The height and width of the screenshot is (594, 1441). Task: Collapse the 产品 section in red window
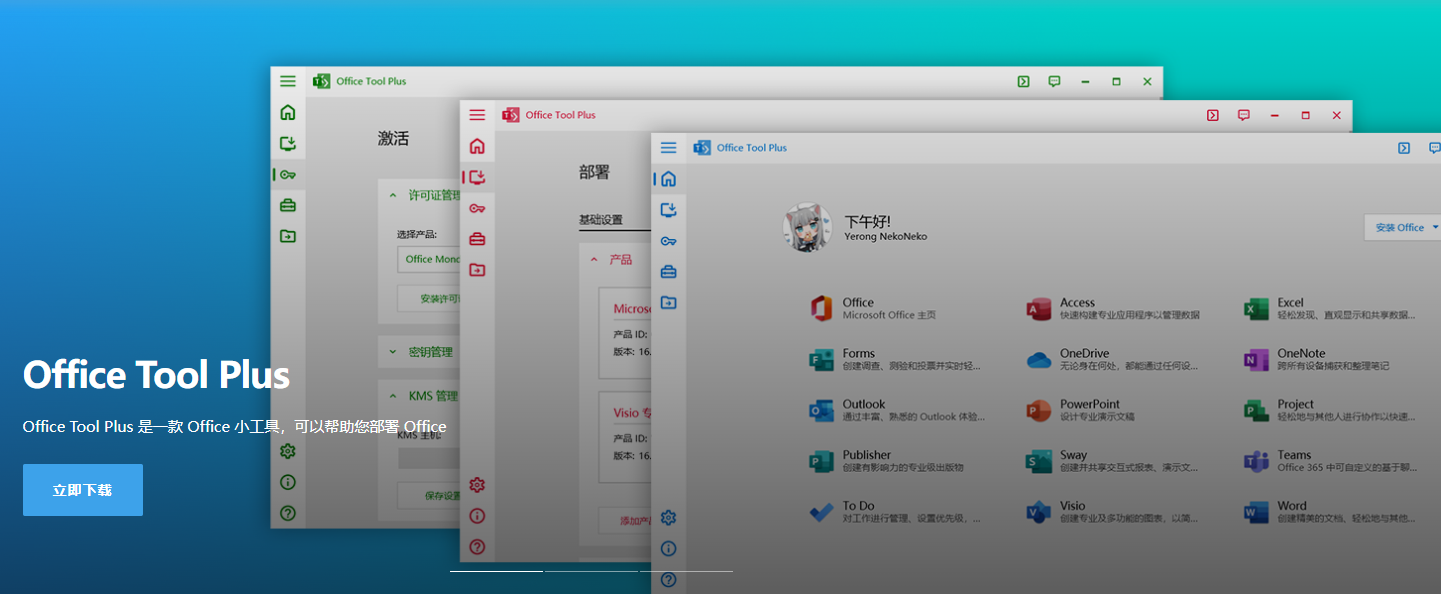(615, 259)
